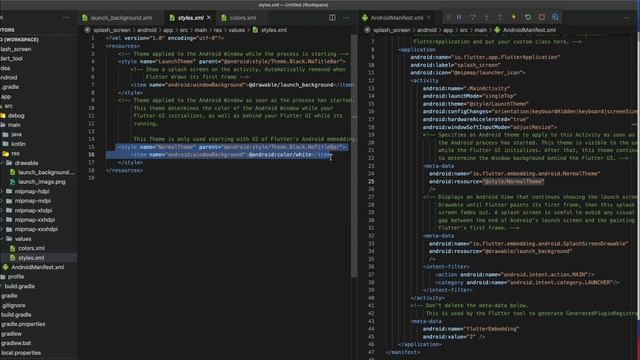Image resolution: width=640 pixels, height=360 pixels.
Task: Click debug Step Out arrow
Action: pyautogui.click(x=500, y=17)
